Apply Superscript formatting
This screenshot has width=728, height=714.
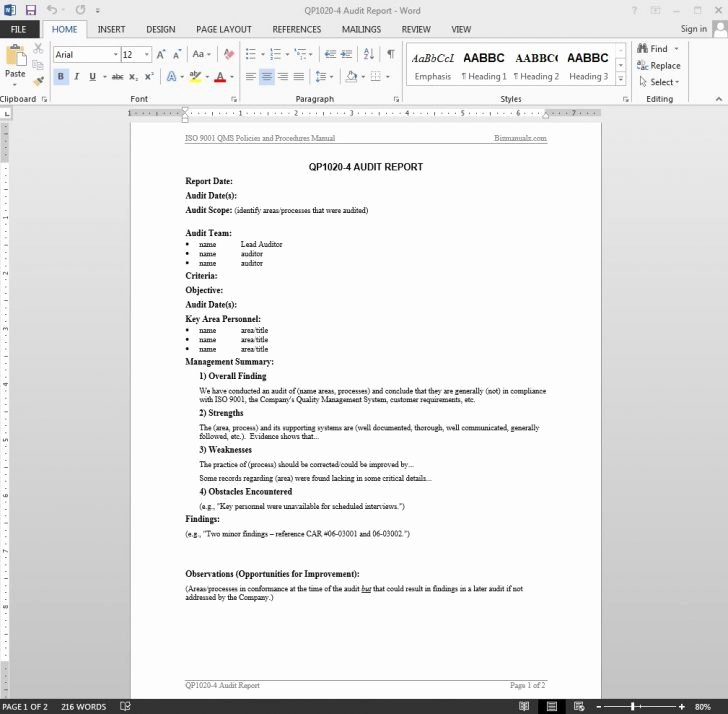[x=149, y=77]
